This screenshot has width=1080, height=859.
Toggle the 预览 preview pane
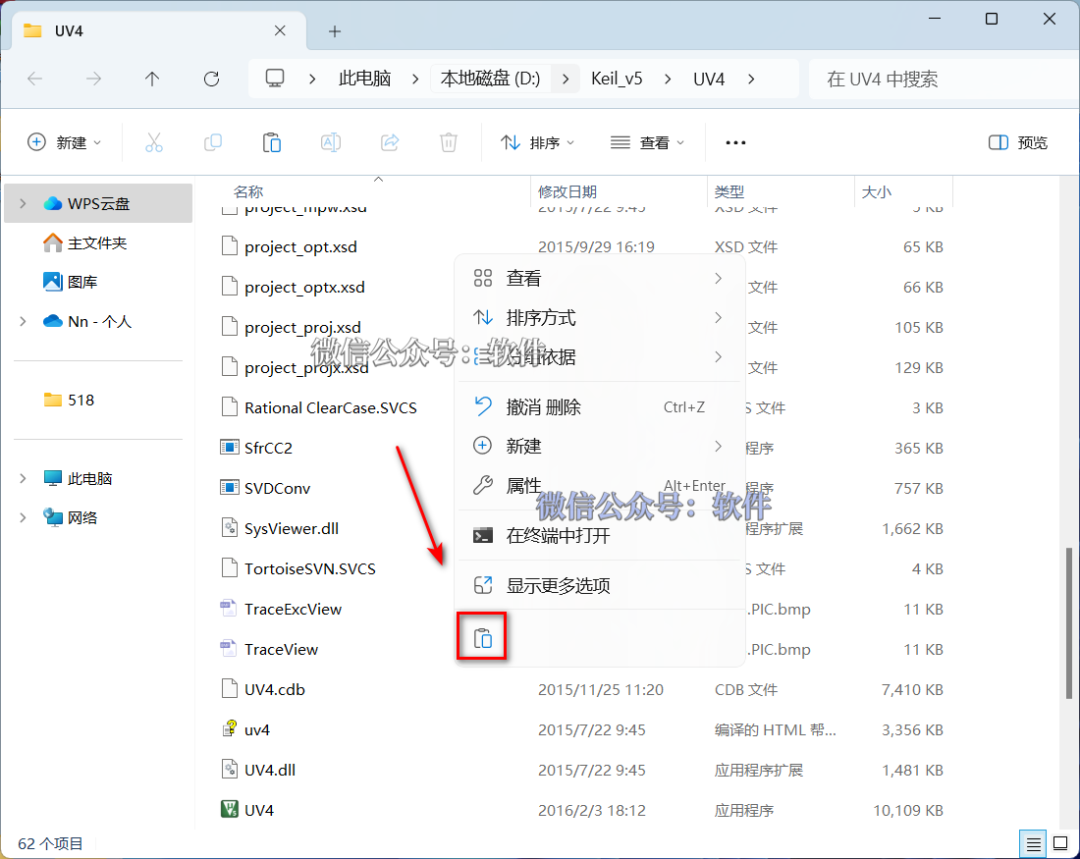pos(1018,143)
